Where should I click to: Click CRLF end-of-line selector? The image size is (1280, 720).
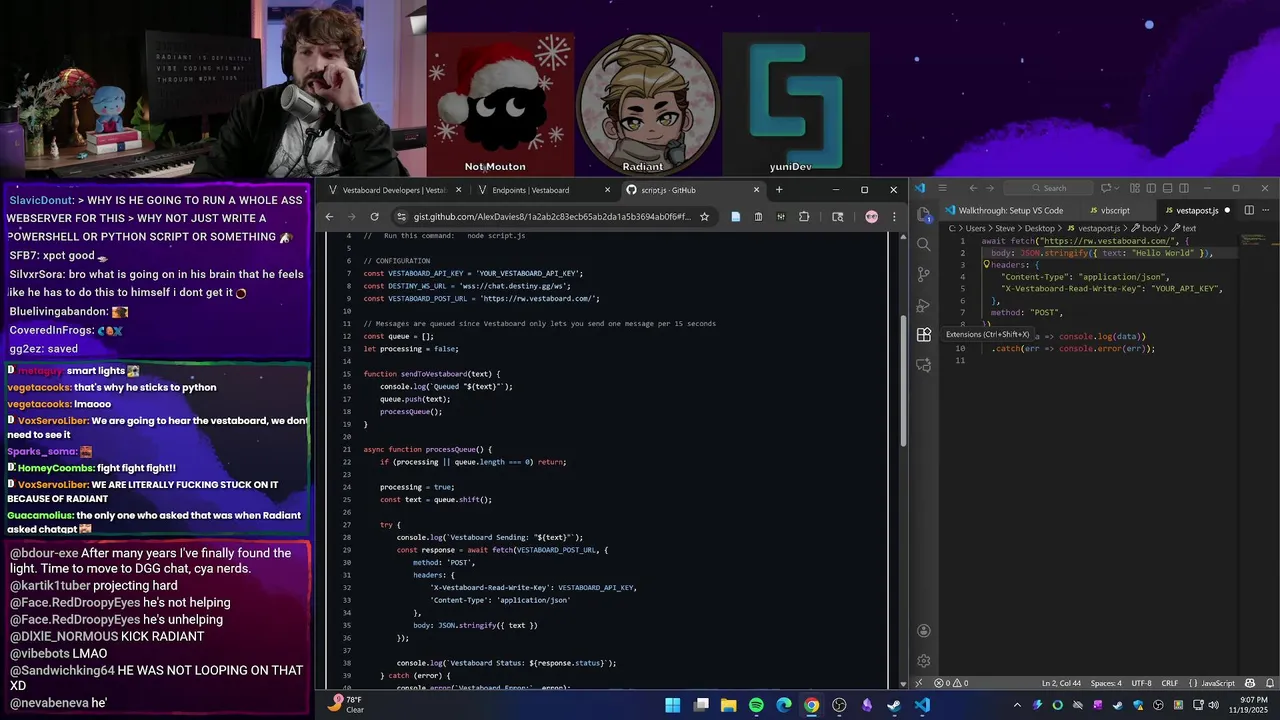pyautogui.click(x=1170, y=683)
